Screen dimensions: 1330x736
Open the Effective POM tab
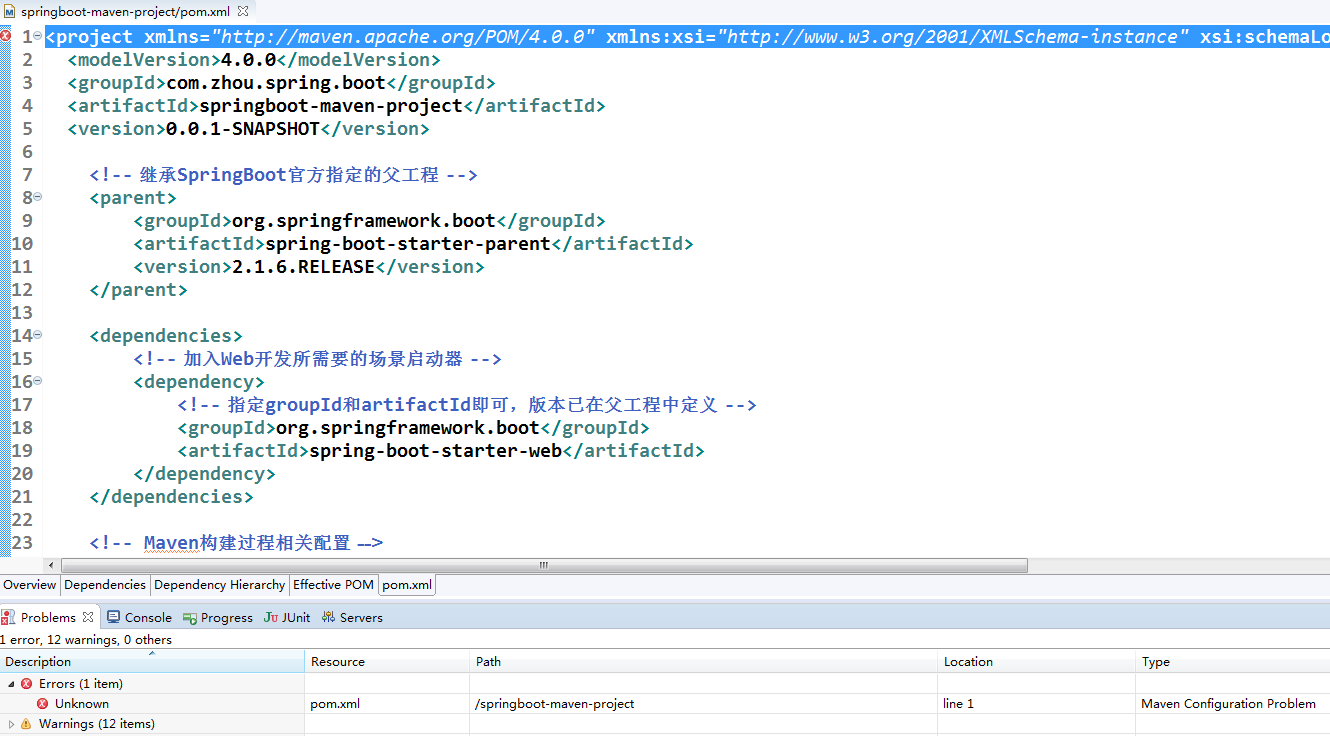(x=333, y=585)
